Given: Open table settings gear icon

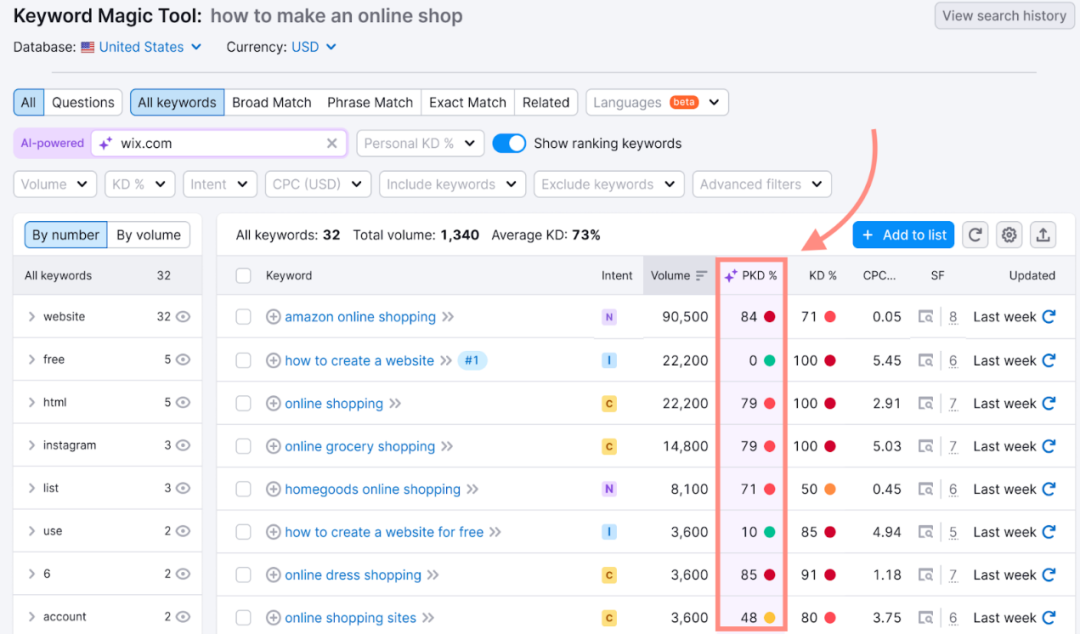Looking at the screenshot, I should 1009,235.
